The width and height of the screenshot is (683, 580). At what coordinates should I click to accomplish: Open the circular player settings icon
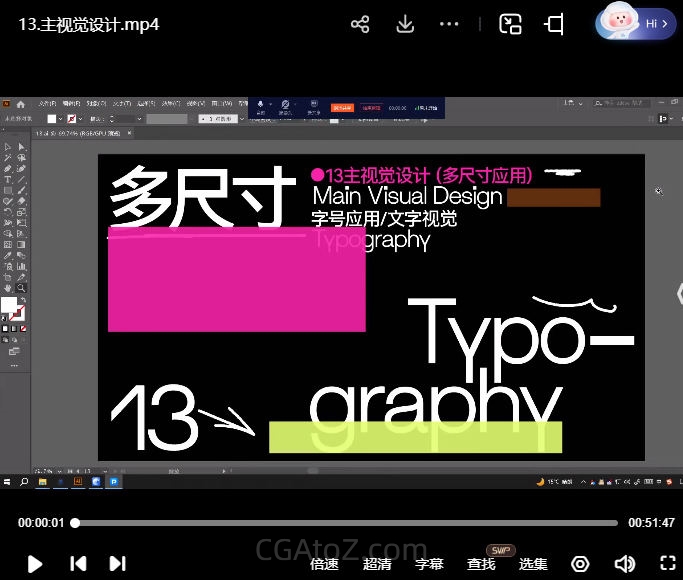[x=580, y=563]
